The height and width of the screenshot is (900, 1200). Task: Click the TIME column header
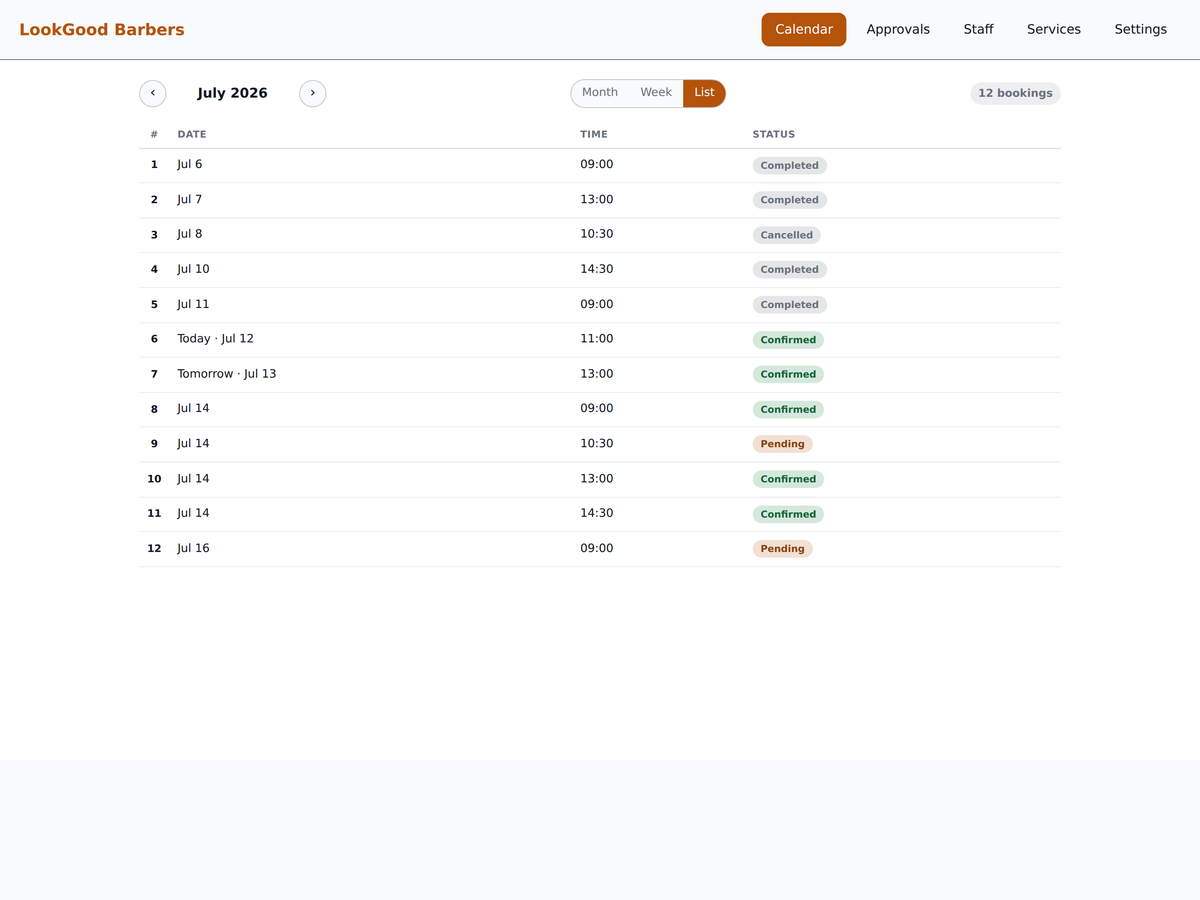[594, 134]
